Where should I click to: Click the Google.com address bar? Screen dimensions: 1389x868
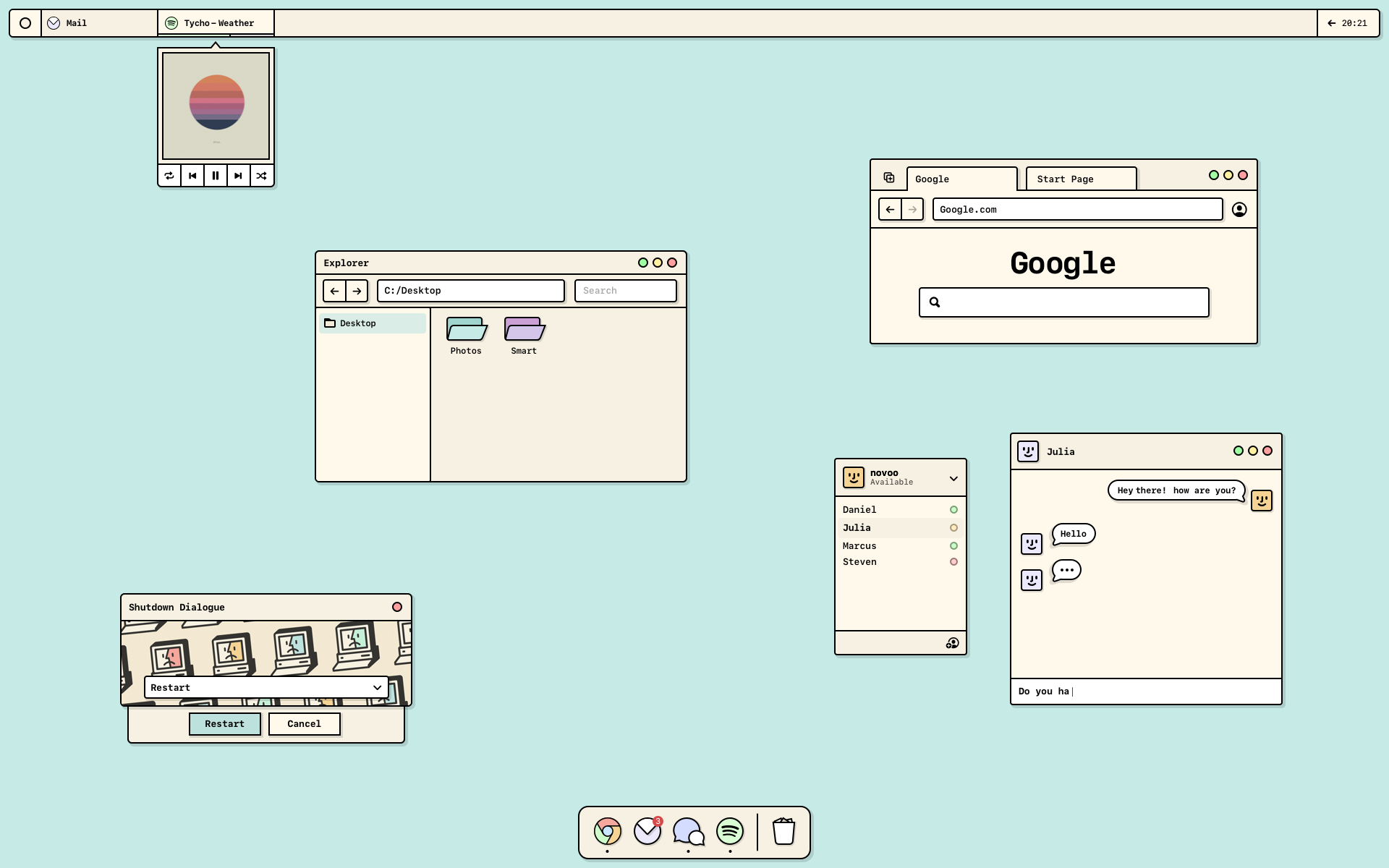click(x=1078, y=210)
